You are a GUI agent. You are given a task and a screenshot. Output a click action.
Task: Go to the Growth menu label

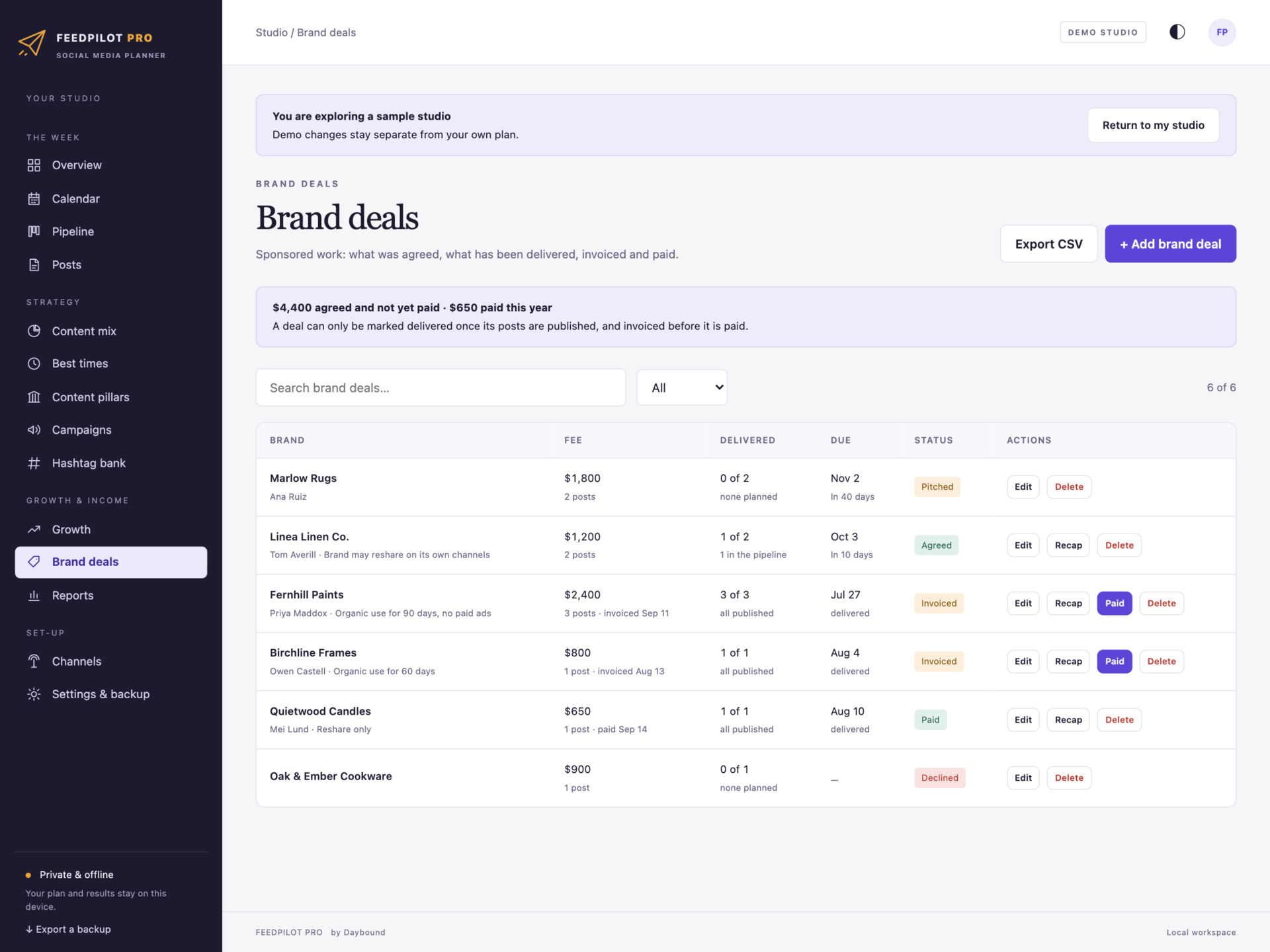71,529
